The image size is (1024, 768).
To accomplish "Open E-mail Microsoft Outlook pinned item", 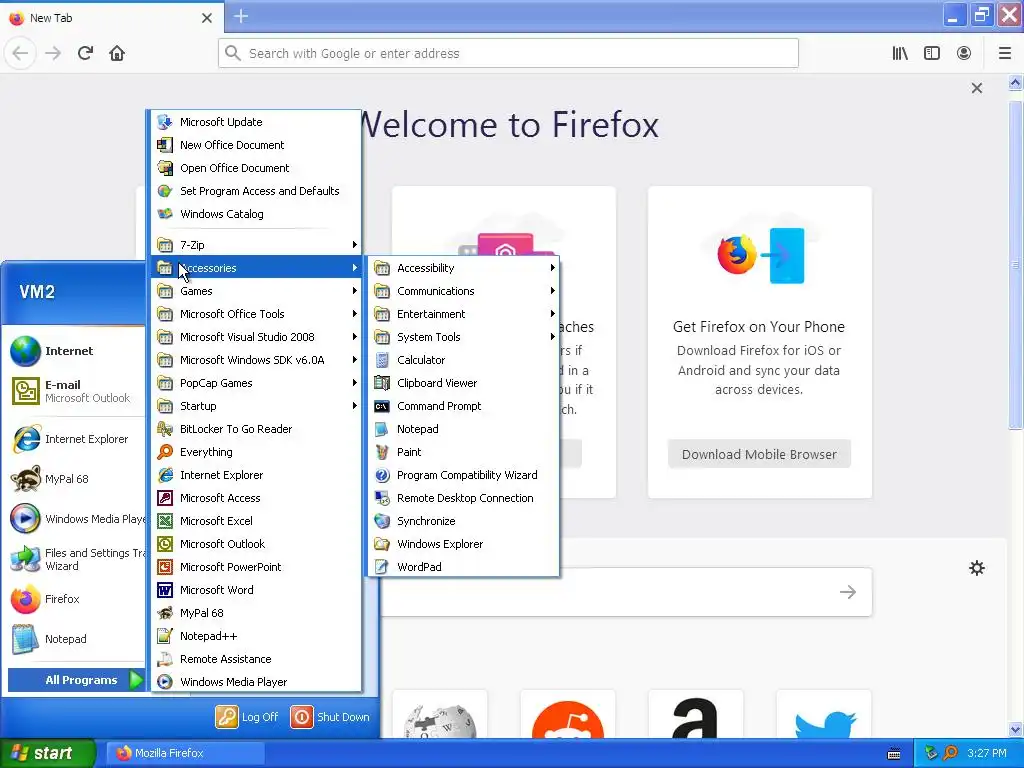I will tap(75, 391).
